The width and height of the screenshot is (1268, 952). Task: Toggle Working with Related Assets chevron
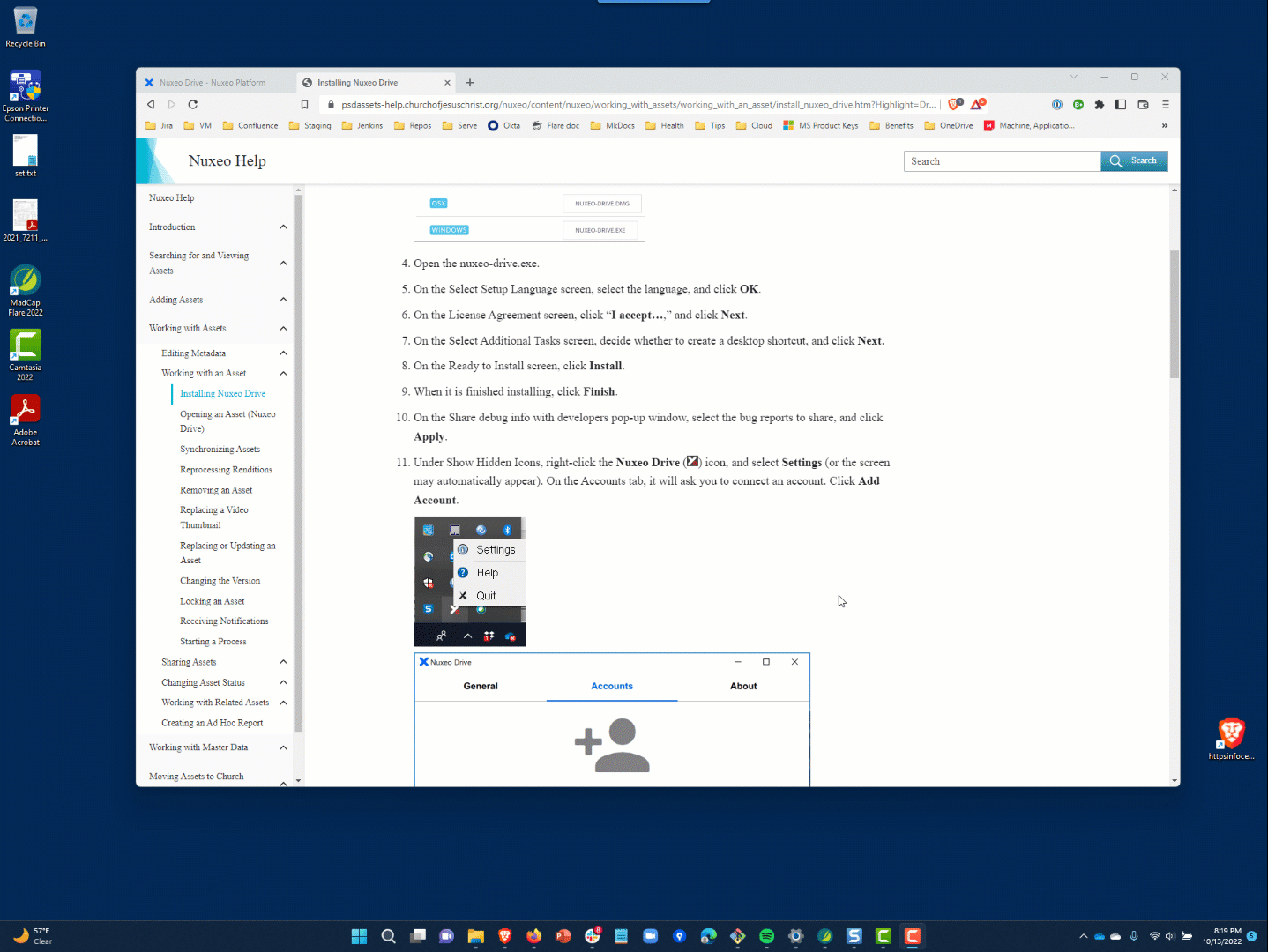coord(283,703)
